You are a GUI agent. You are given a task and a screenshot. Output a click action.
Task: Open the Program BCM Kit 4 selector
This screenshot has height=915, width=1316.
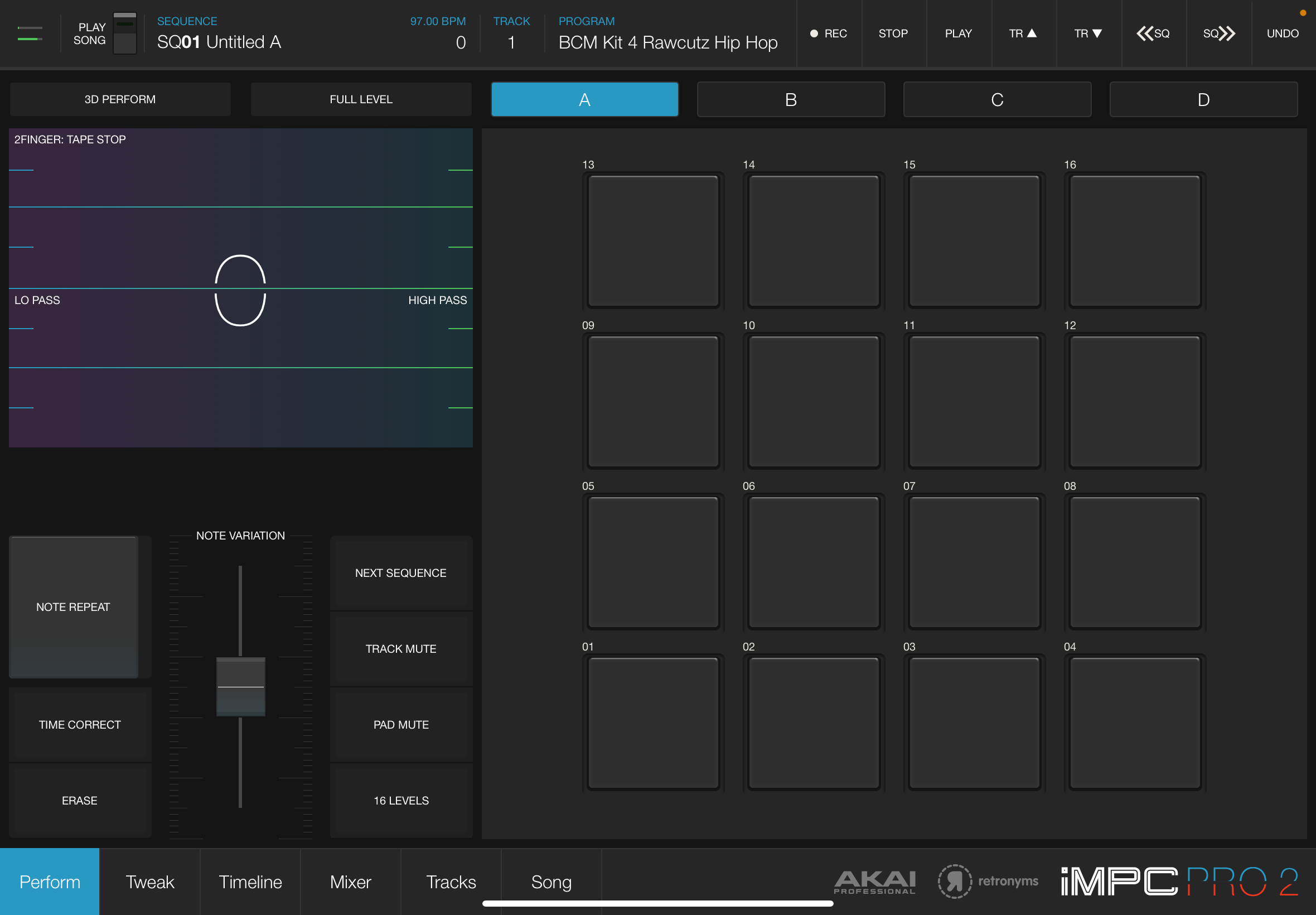coord(667,42)
